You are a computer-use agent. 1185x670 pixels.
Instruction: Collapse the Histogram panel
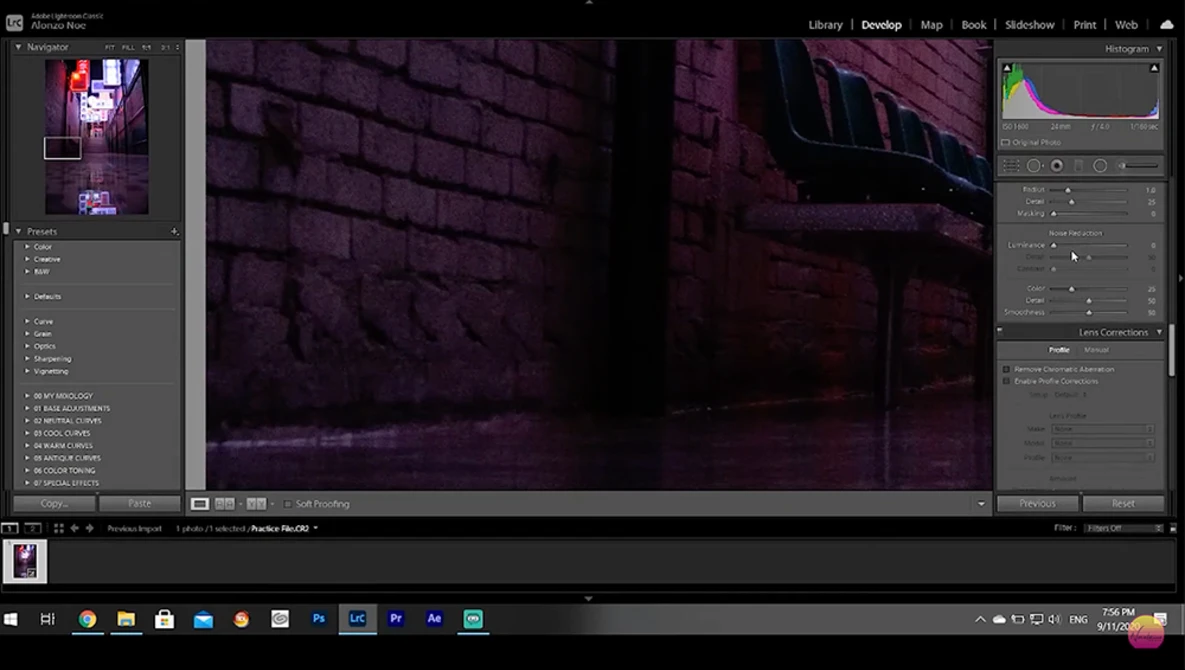pyautogui.click(x=1159, y=49)
